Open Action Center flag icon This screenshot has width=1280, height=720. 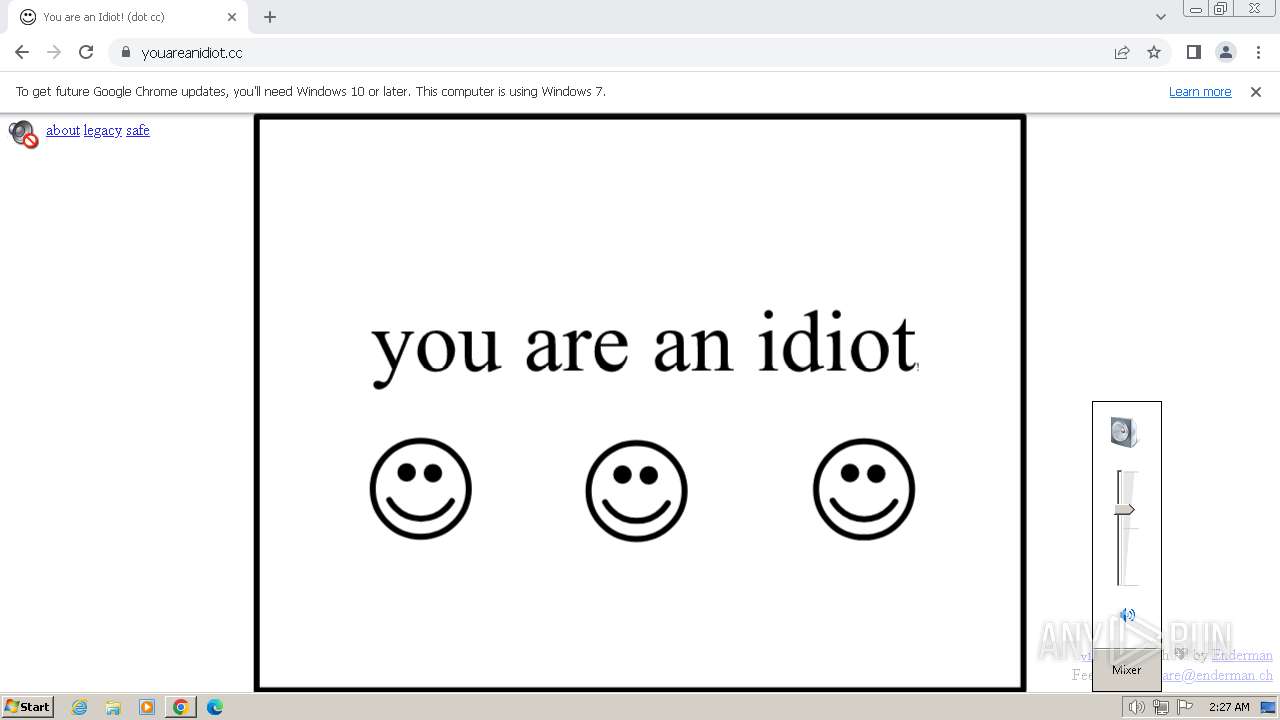pyautogui.click(x=1185, y=707)
